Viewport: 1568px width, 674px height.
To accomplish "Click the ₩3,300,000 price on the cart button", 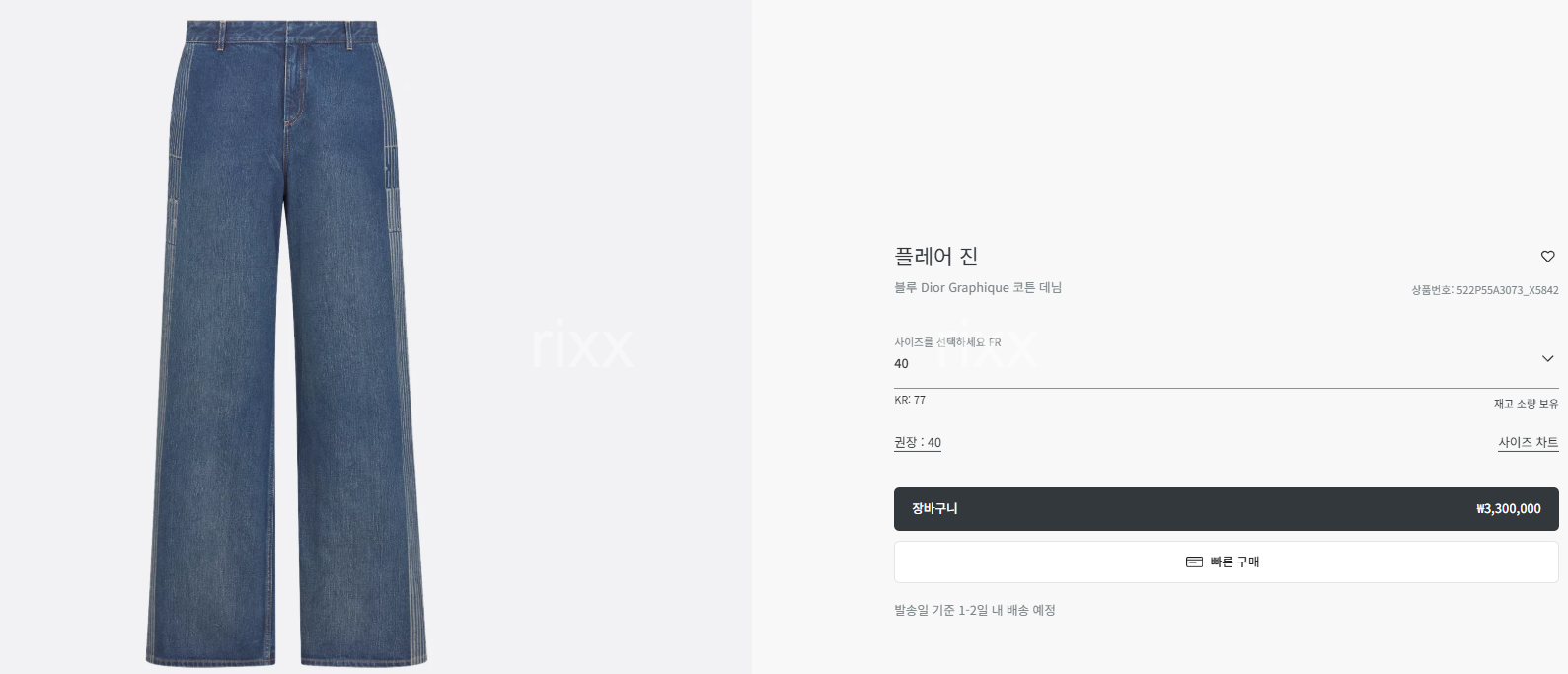I will [x=1508, y=509].
